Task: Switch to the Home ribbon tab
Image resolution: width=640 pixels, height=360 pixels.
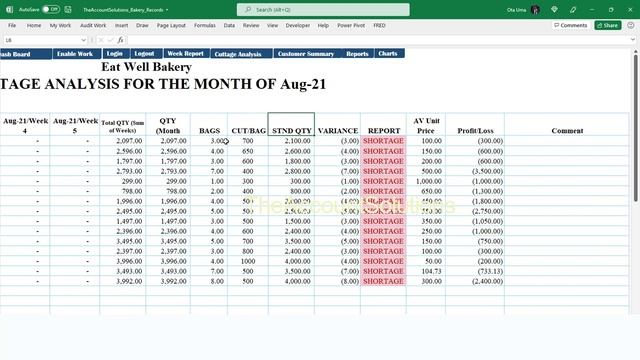Action: (x=34, y=25)
